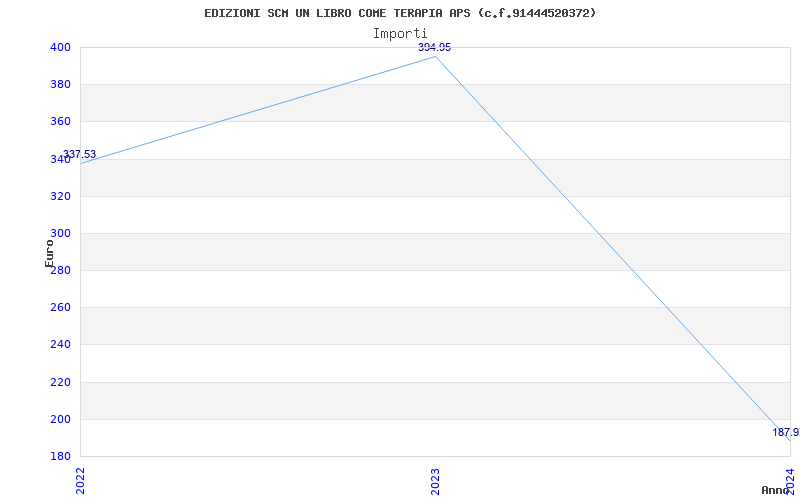Click the 394.95 data label
This screenshot has height=500, width=800.
tap(434, 47)
